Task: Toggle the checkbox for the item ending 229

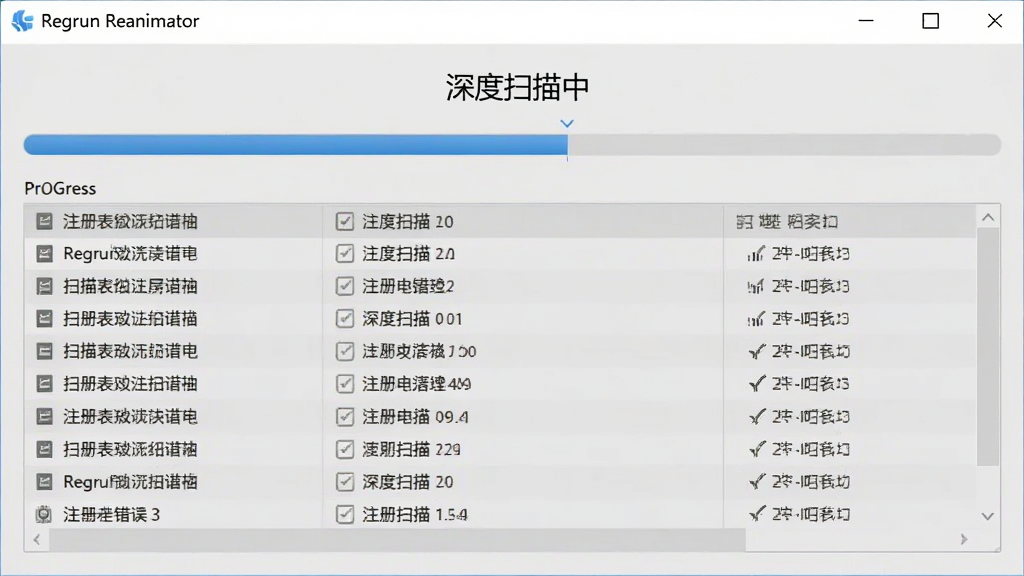Action: point(345,449)
